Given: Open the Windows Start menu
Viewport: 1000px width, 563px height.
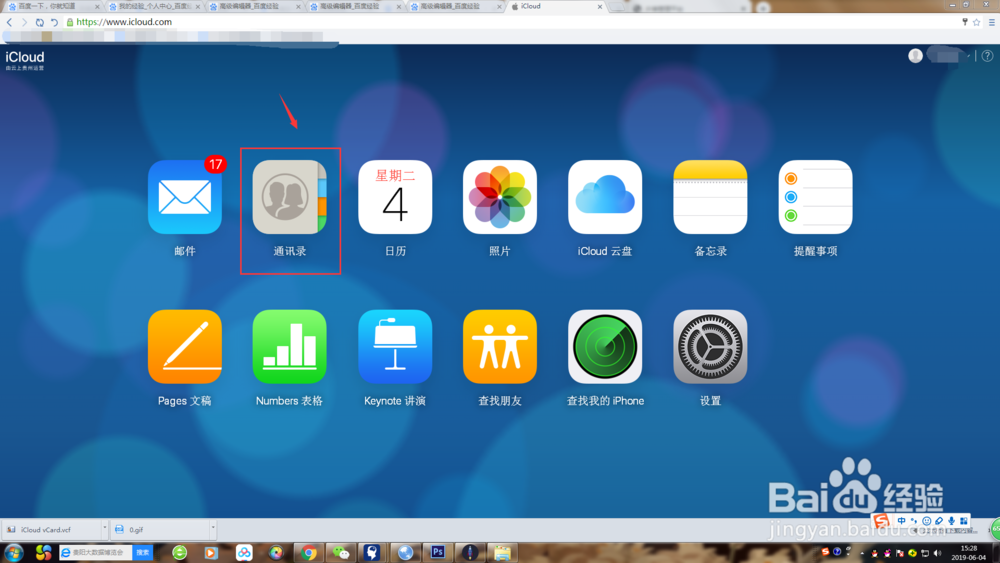Looking at the screenshot, I should (x=13, y=552).
